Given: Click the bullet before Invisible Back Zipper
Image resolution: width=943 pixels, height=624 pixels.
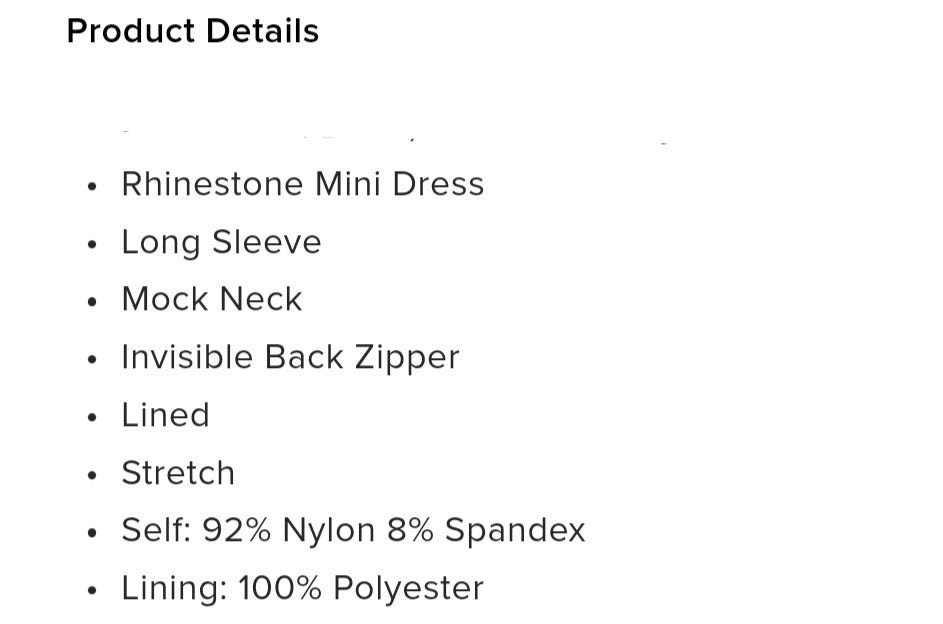Looking at the screenshot, I should point(91,360).
